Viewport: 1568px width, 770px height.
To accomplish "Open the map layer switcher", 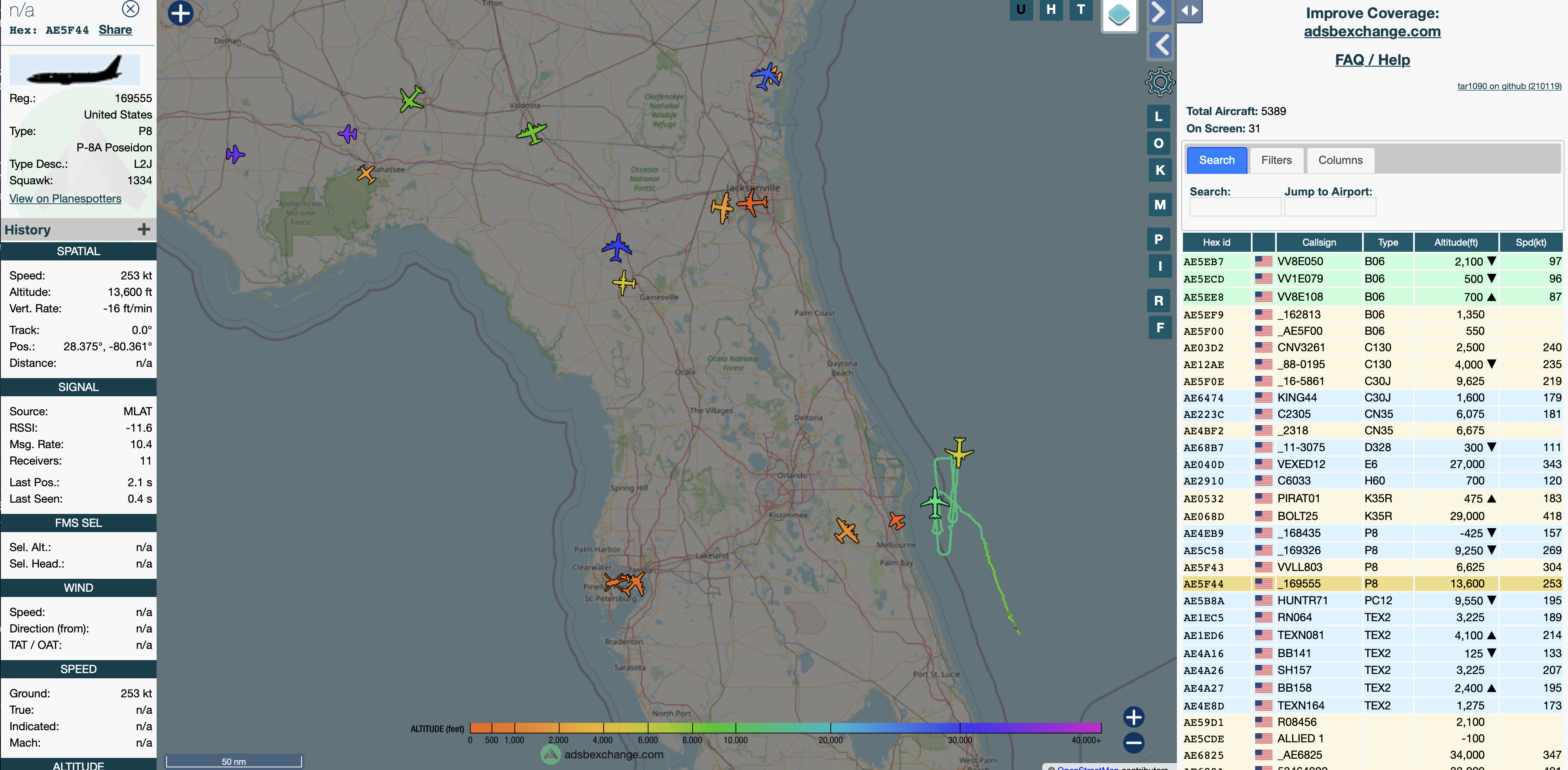I will 1119,15.
